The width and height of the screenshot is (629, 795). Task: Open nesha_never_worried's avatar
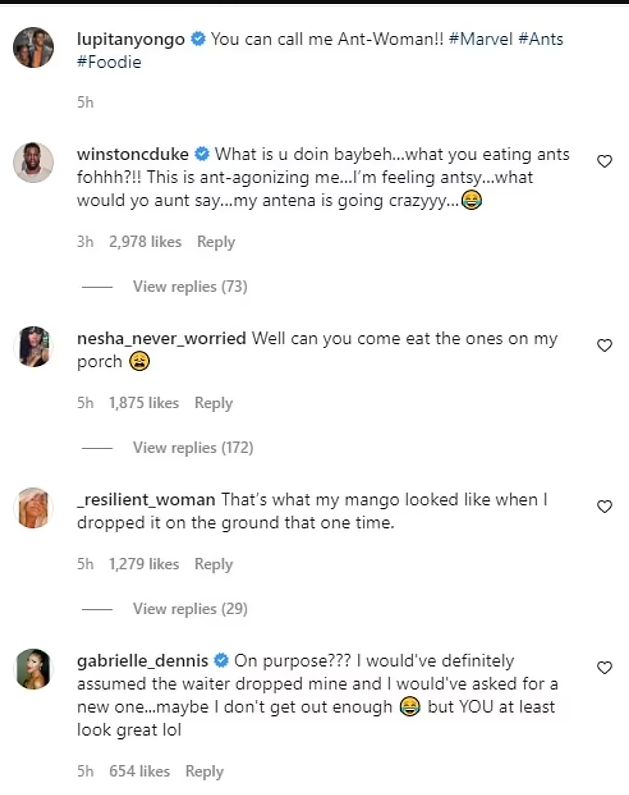click(33, 346)
